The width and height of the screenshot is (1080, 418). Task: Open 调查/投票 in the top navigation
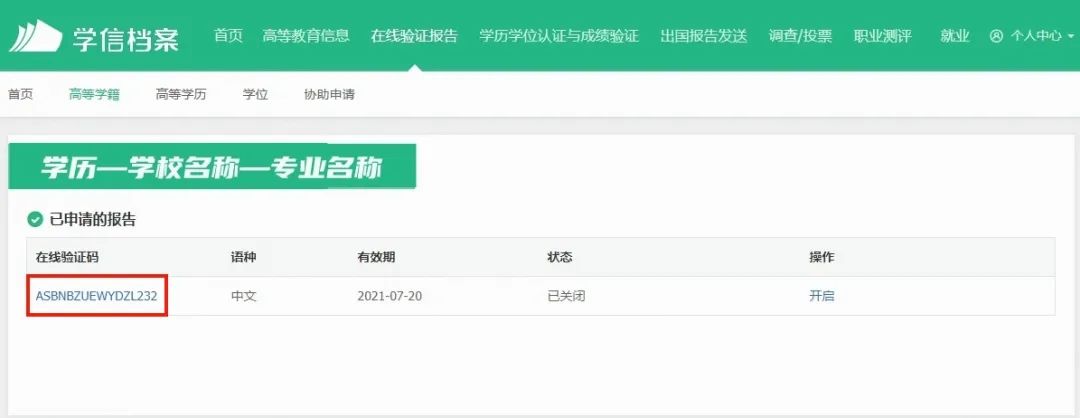click(800, 36)
